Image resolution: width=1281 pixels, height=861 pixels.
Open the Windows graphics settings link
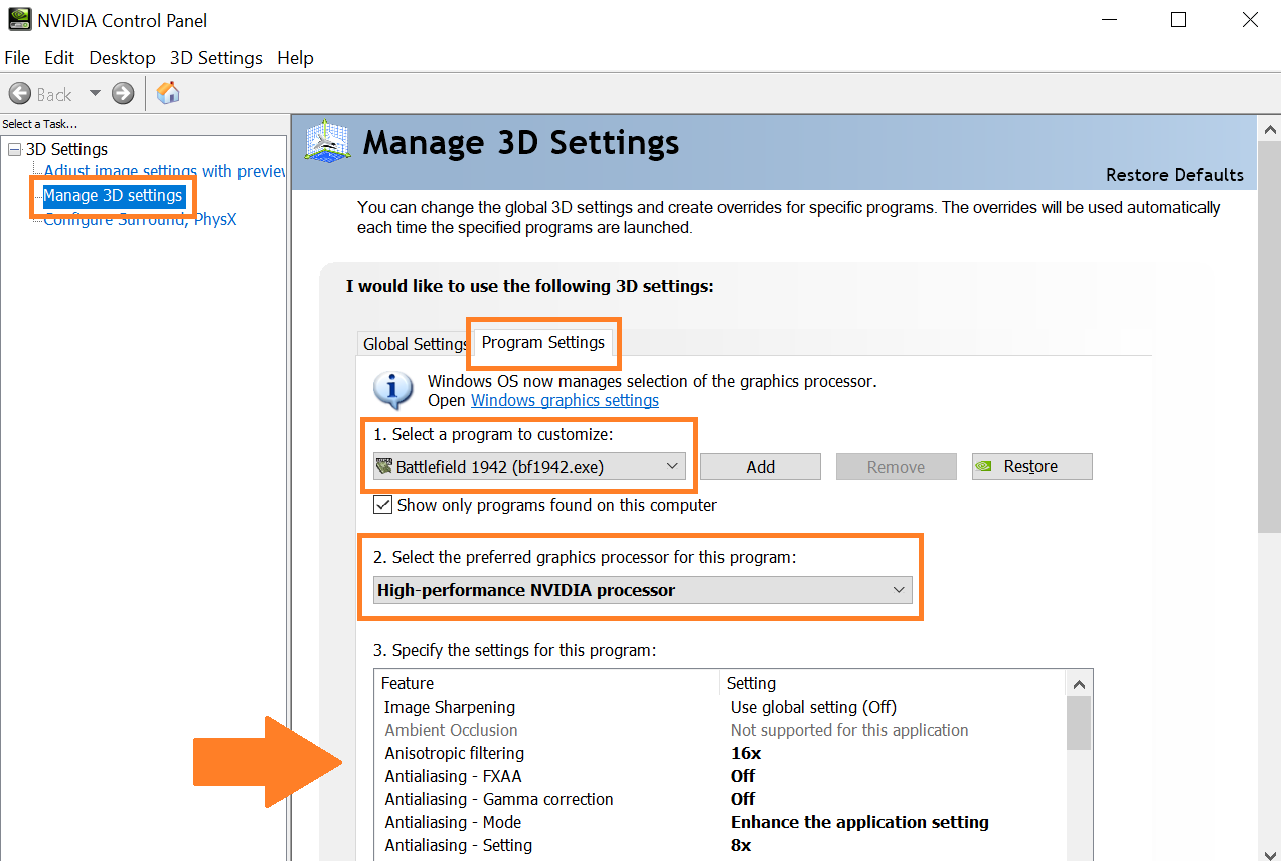[565, 400]
